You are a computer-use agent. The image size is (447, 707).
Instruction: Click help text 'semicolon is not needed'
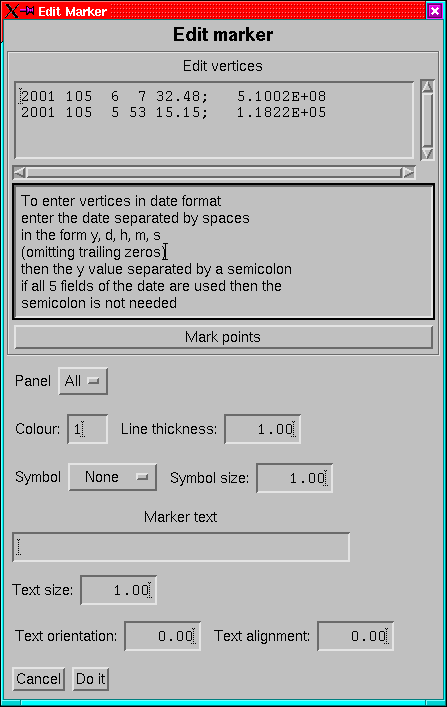tap(99, 303)
